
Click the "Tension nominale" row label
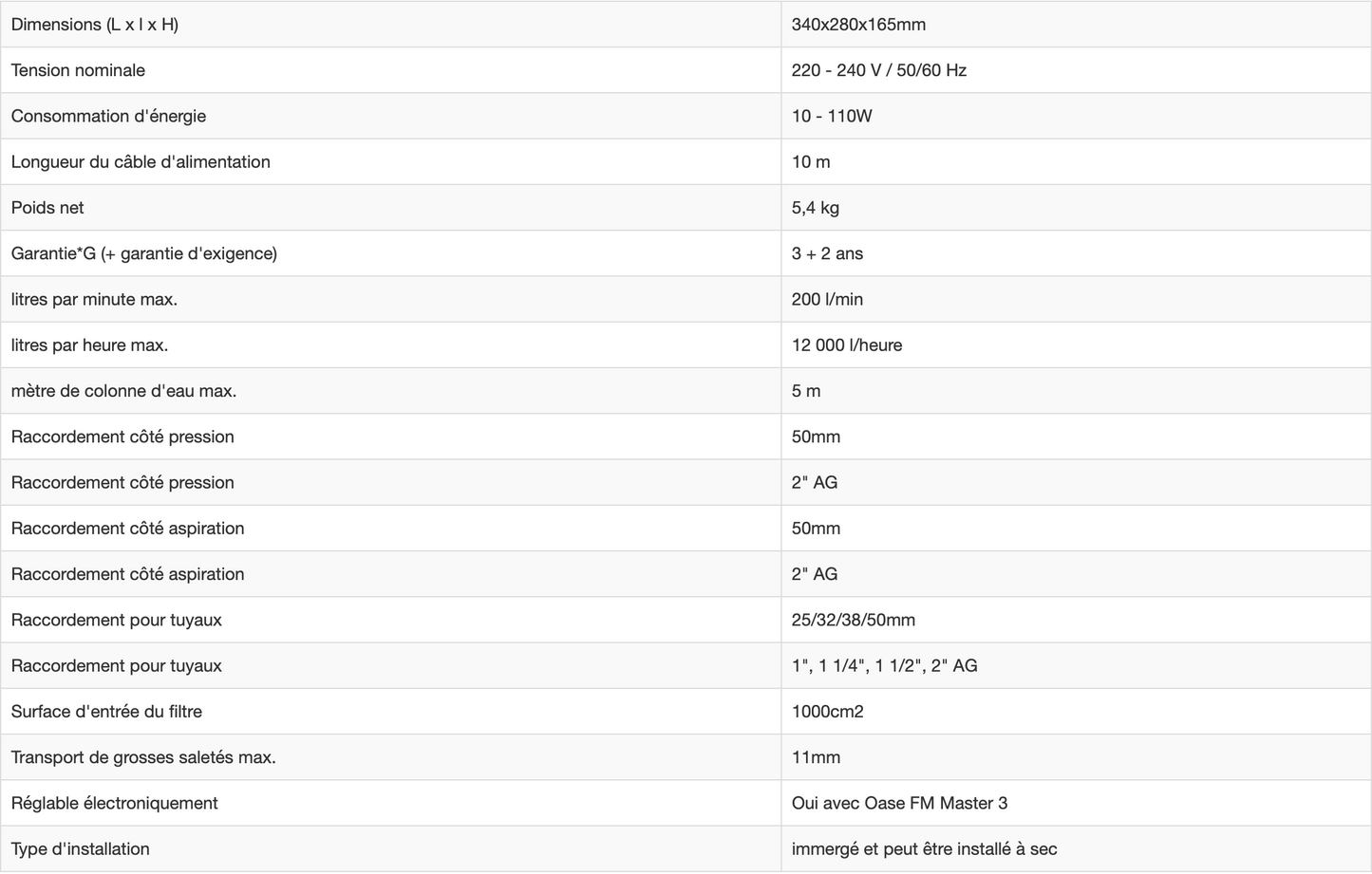(78, 70)
